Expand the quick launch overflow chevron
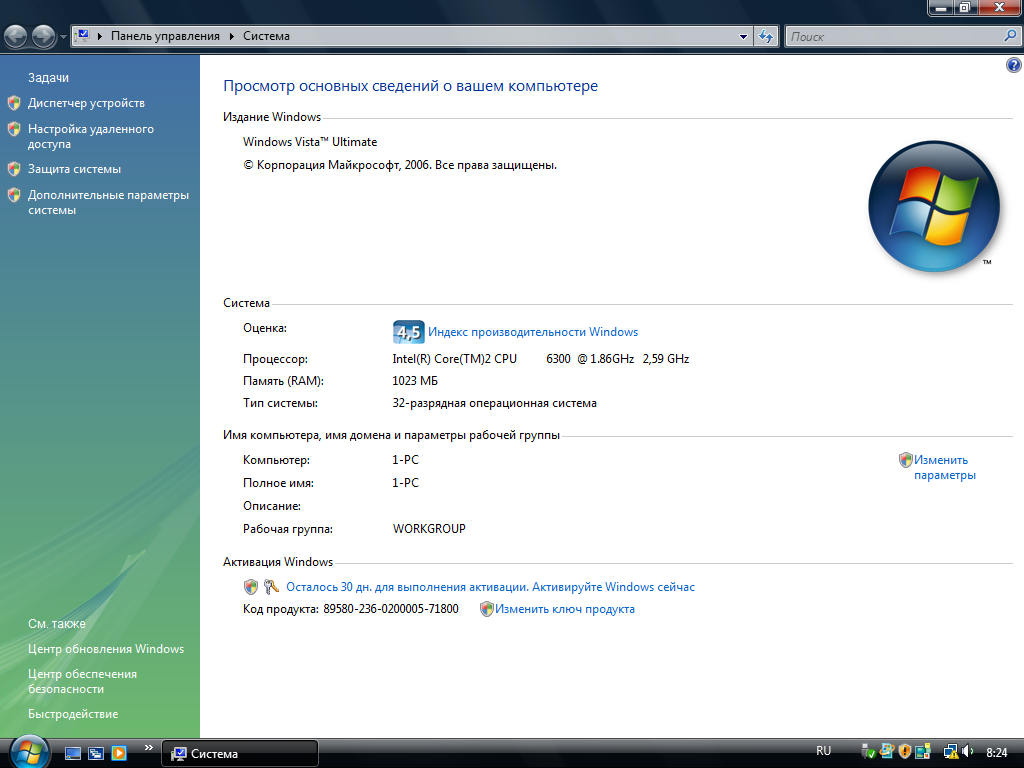This screenshot has width=1024, height=768. click(x=149, y=748)
